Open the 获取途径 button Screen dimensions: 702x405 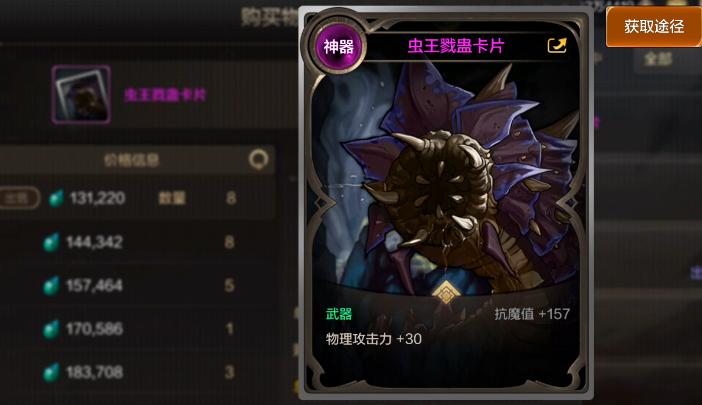coord(654,27)
